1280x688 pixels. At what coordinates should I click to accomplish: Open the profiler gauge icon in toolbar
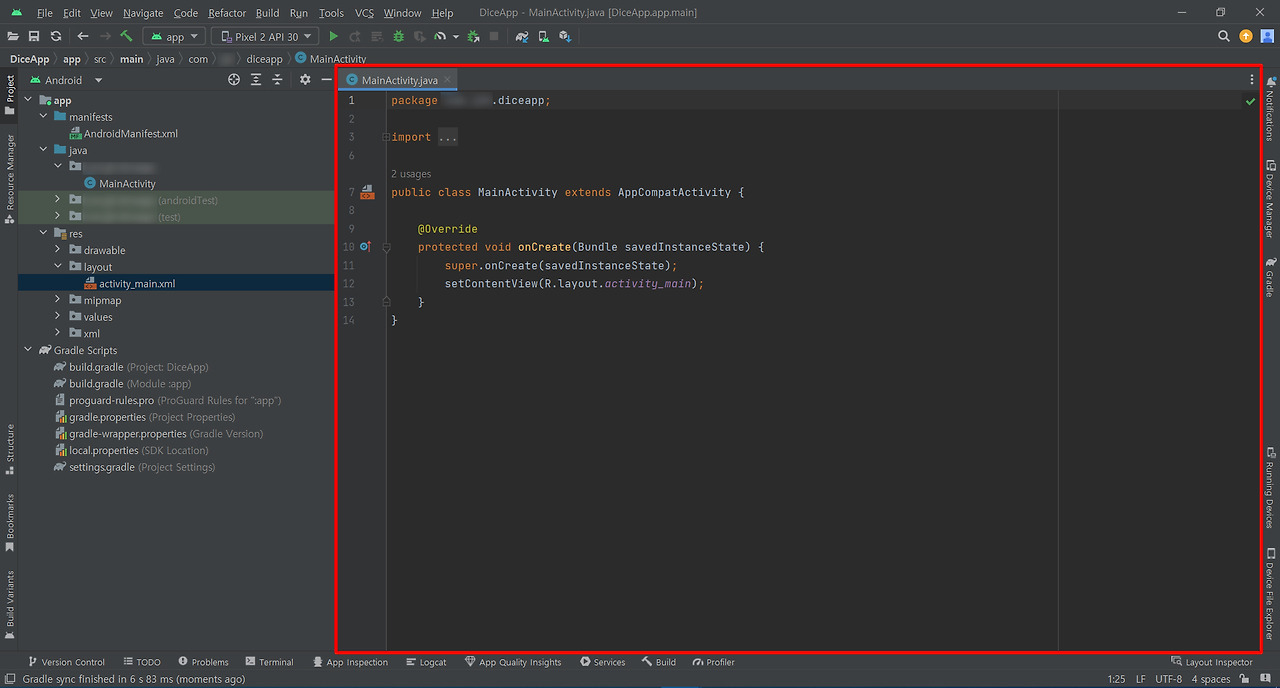pos(439,36)
